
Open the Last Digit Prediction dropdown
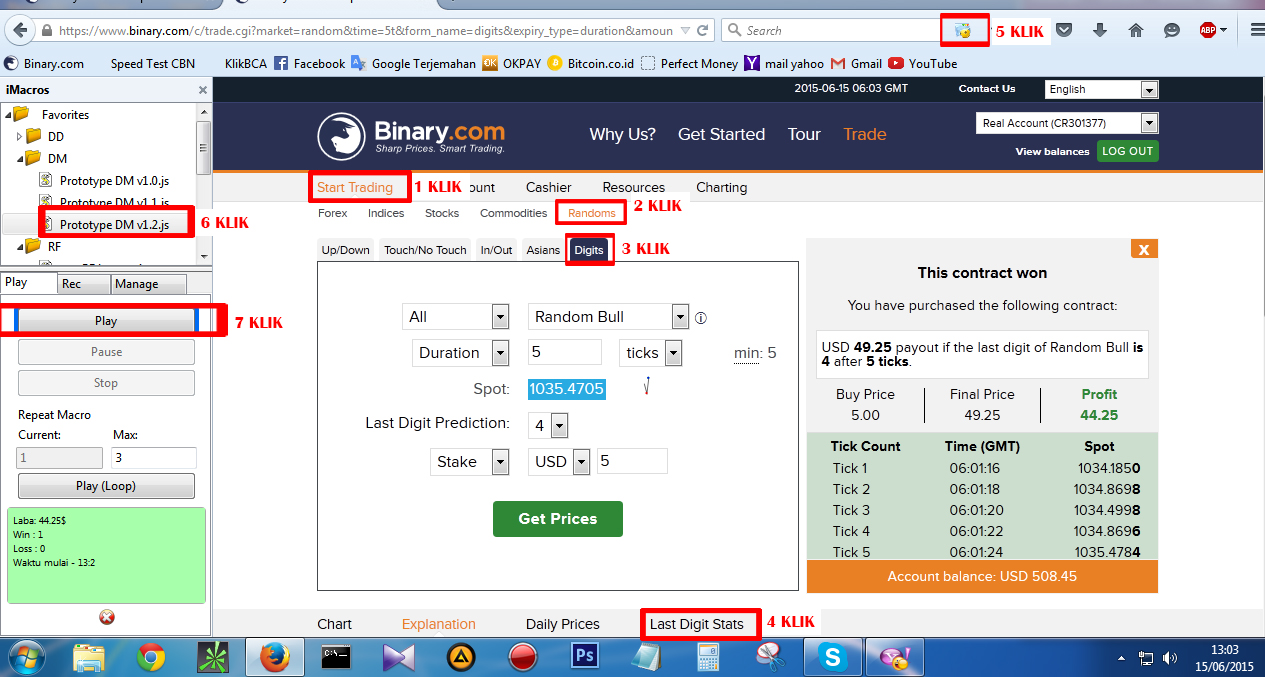point(548,426)
